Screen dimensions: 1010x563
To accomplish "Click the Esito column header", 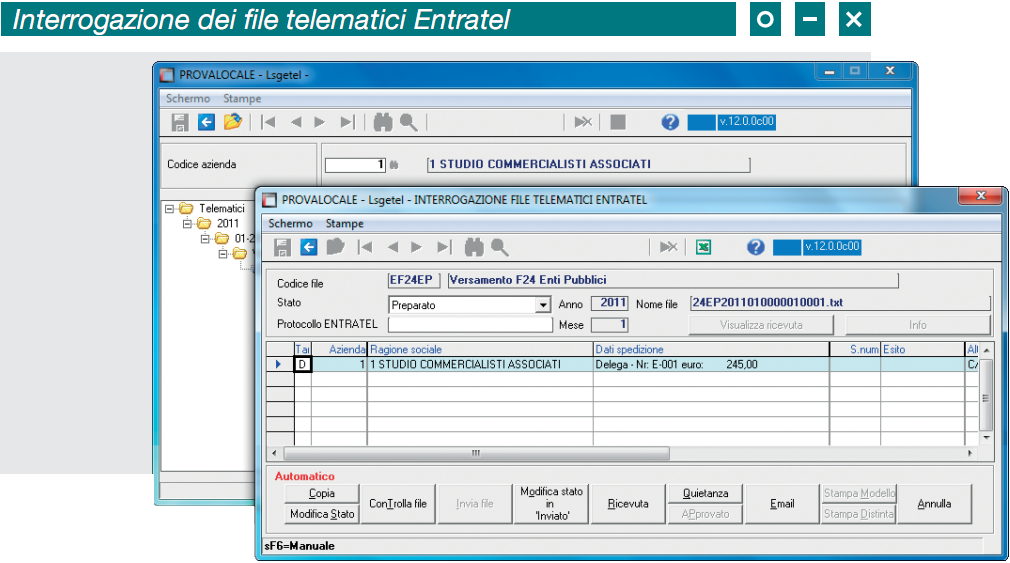I will 922,350.
